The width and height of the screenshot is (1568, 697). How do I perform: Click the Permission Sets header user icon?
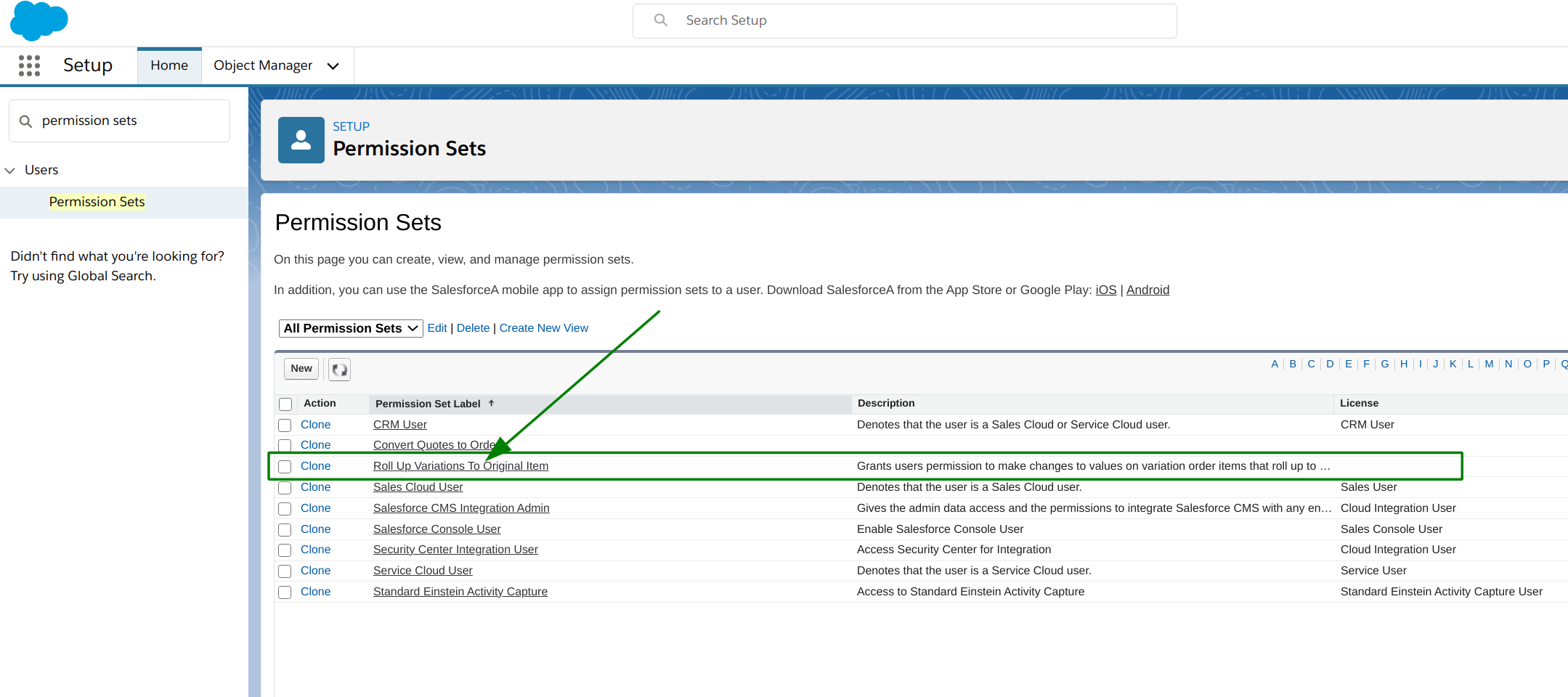pyautogui.click(x=301, y=140)
